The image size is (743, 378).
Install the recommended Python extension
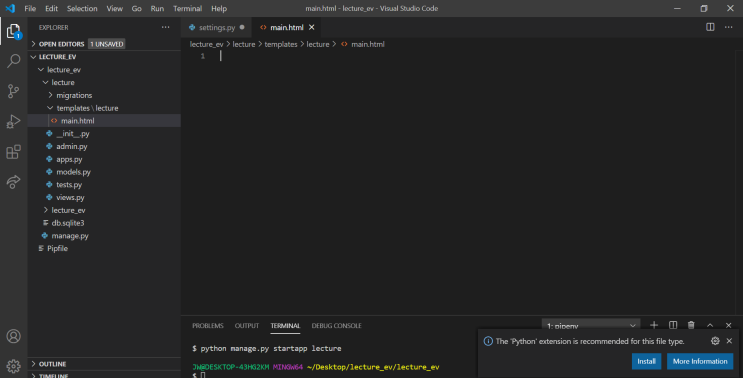pyautogui.click(x=646, y=361)
